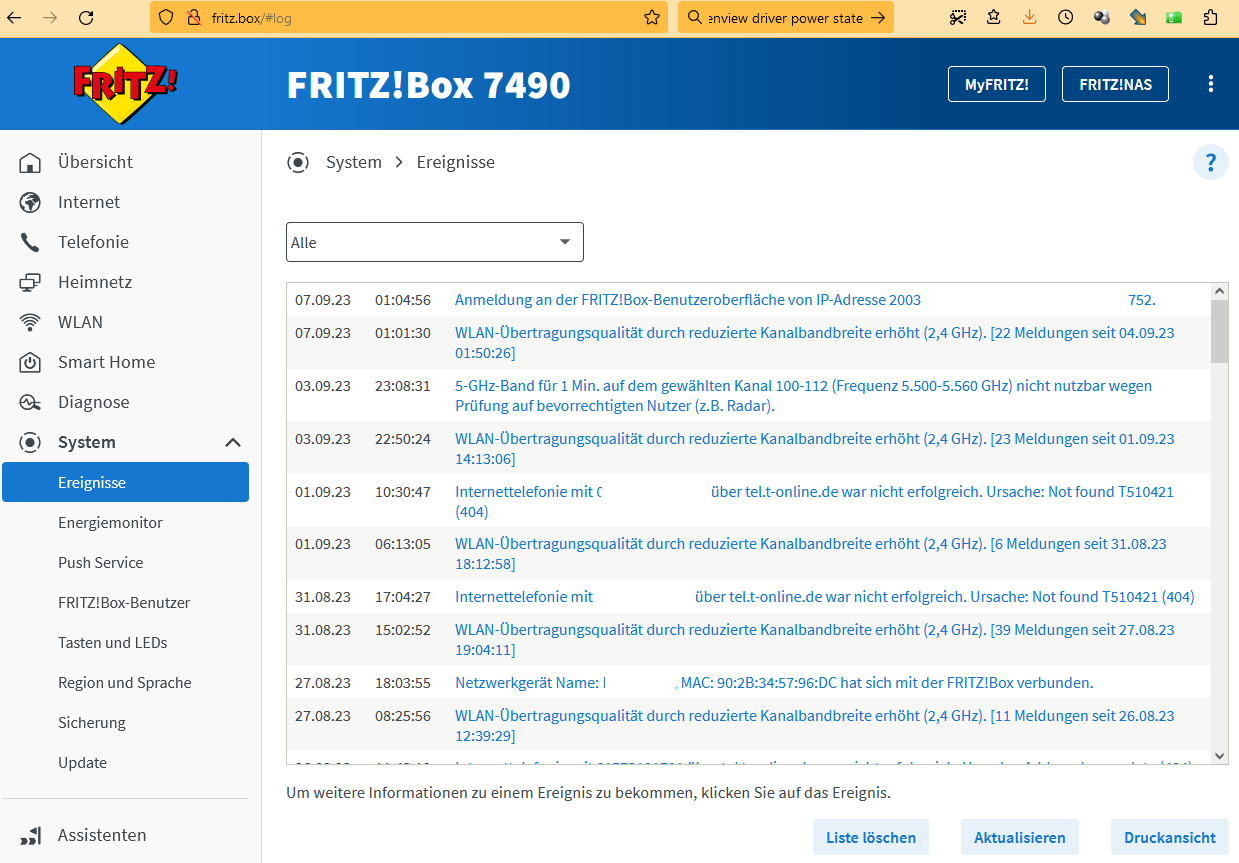
Task: Open the Energiemonitor page
Action: click(110, 522)
